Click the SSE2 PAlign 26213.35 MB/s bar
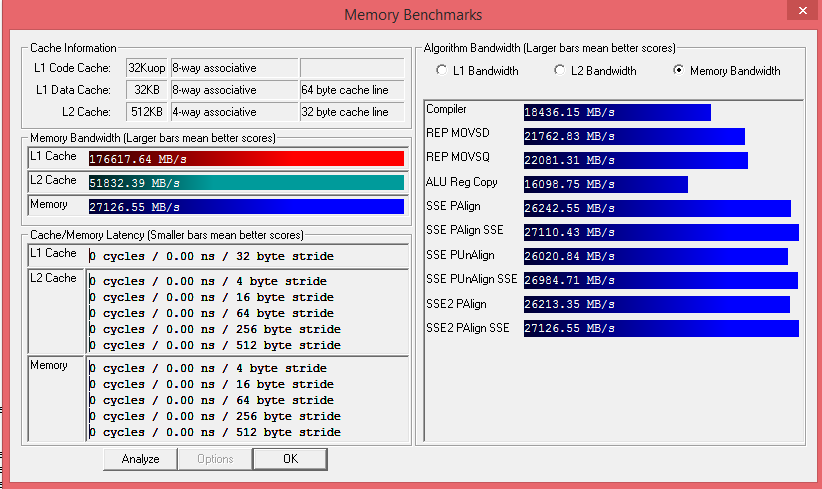The height and width of the screenshot is (489, 822). point(657,305)
